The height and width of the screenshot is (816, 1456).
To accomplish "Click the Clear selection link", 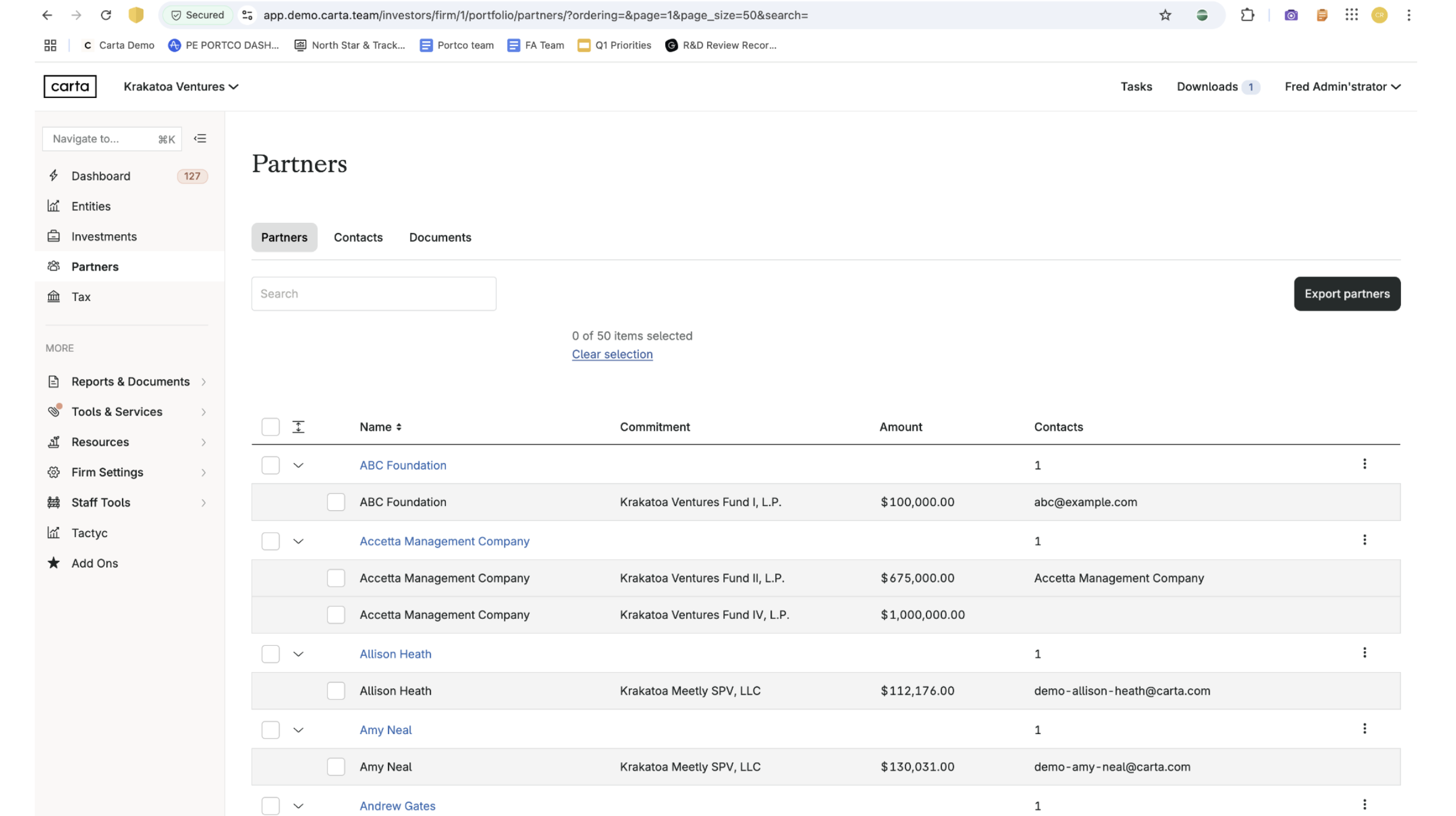I will coord(611,354).
